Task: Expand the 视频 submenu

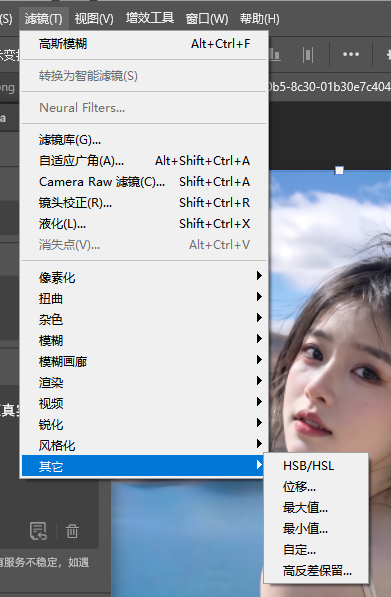Action: click(x=145, y=403)
